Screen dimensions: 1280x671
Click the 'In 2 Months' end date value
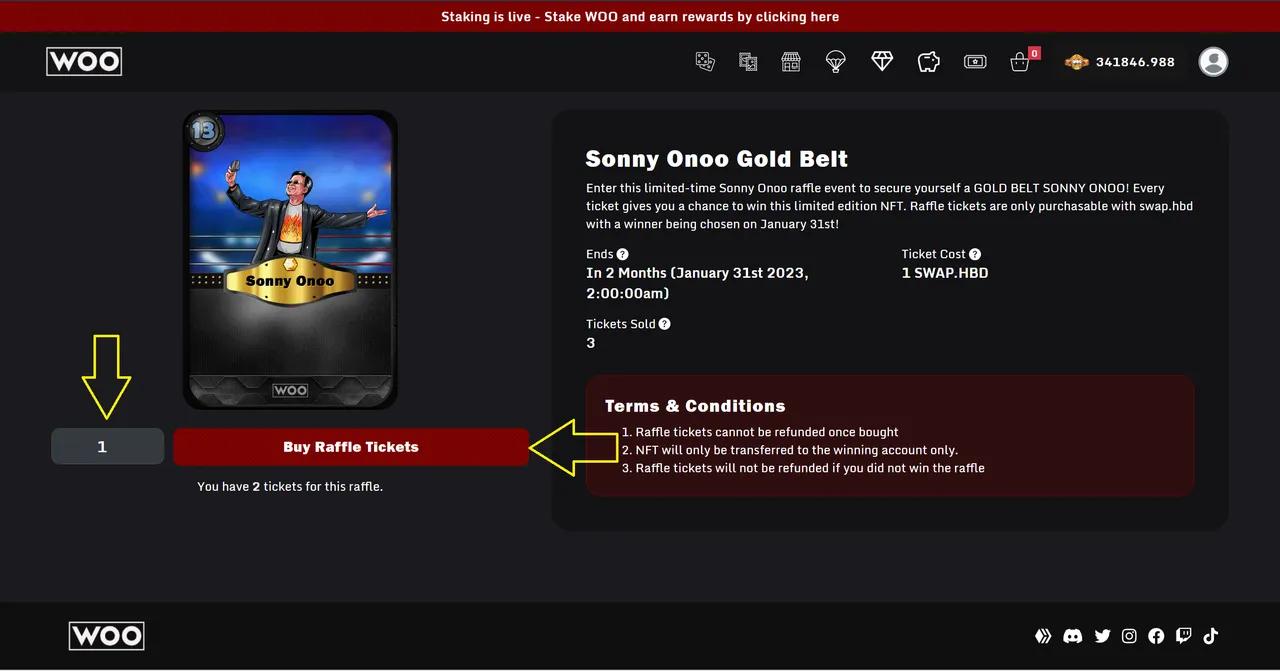click(x=697, y=283)
